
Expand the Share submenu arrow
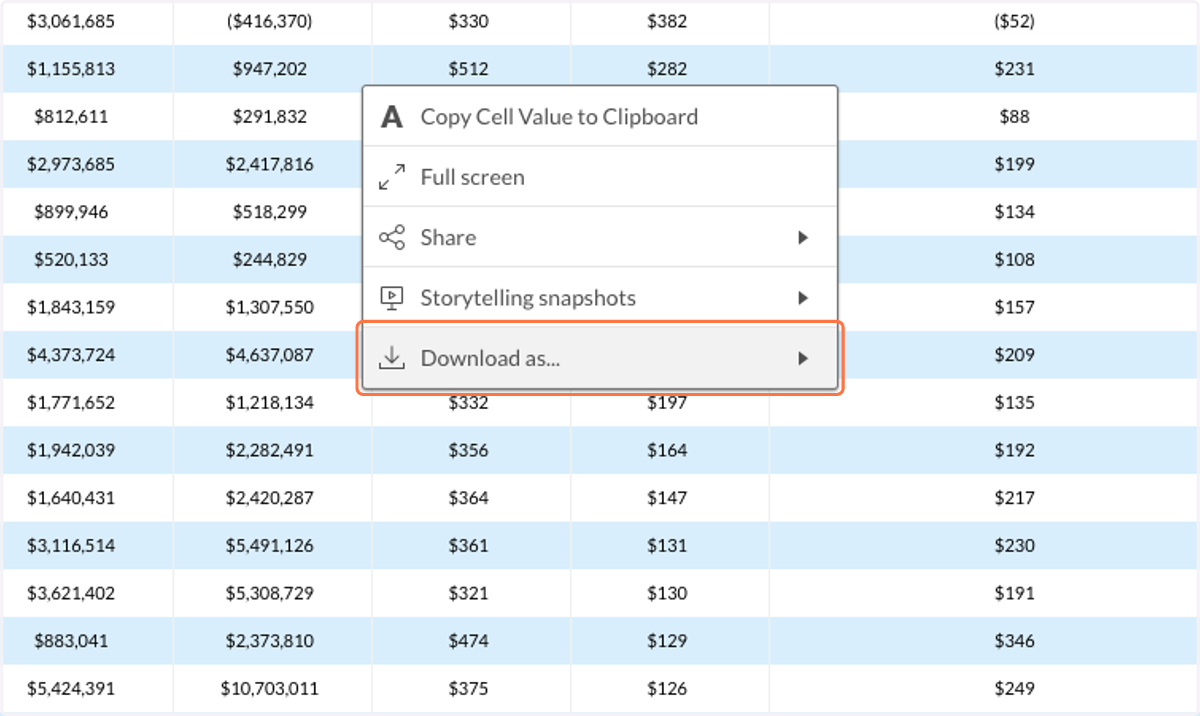coord(802,238)
